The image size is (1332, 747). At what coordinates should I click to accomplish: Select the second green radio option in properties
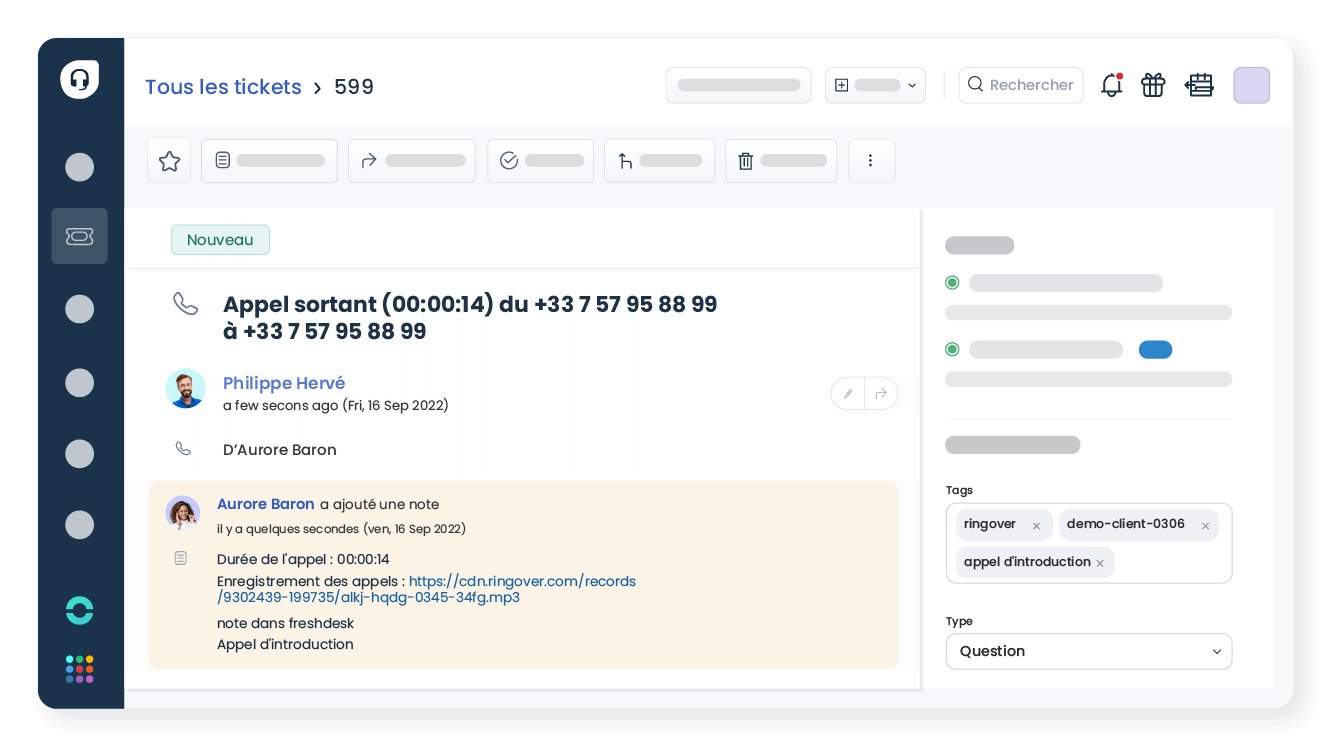pos(952,349)
